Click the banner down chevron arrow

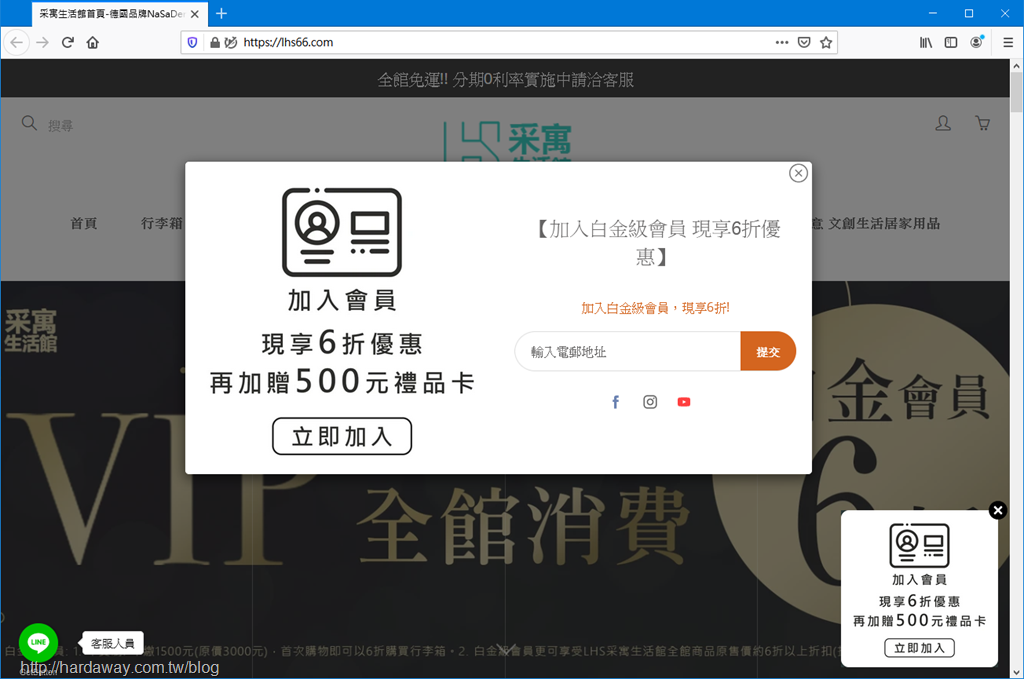click(505, 649)
